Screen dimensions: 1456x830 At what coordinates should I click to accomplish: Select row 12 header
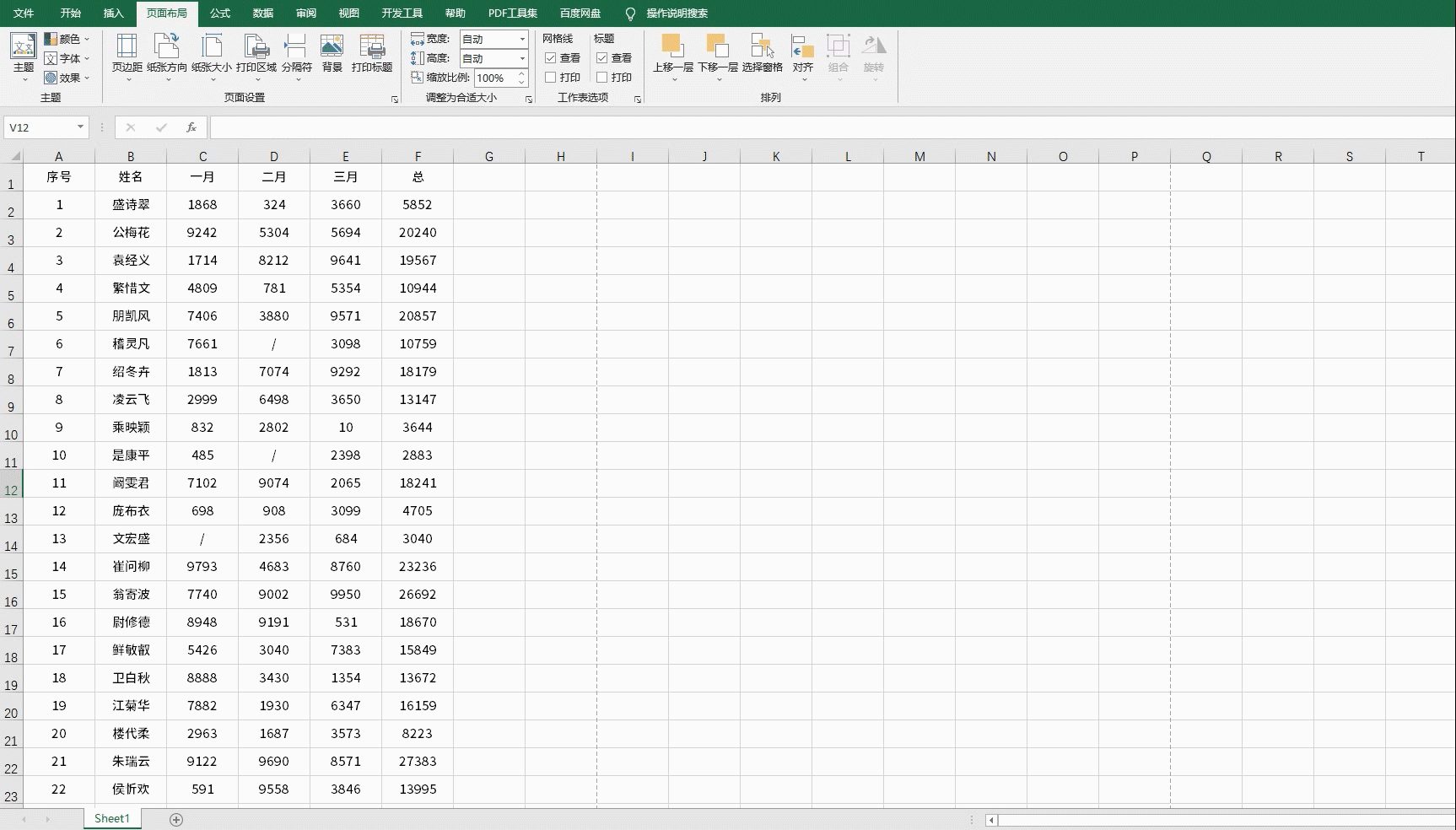(11, 484)
